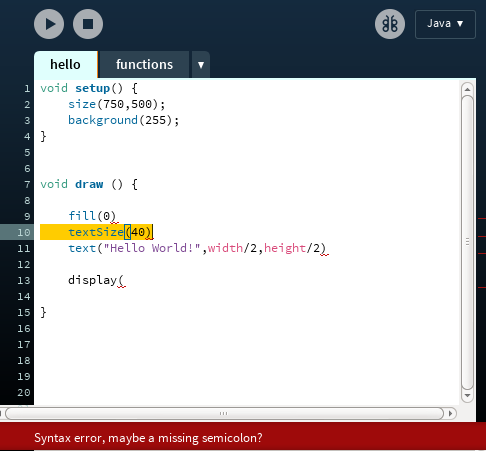Image resolution: width=486 pixels, height=451 pixels.
Task: Place cursor after fill(0) on line 9
Action: tap(116, 216)
